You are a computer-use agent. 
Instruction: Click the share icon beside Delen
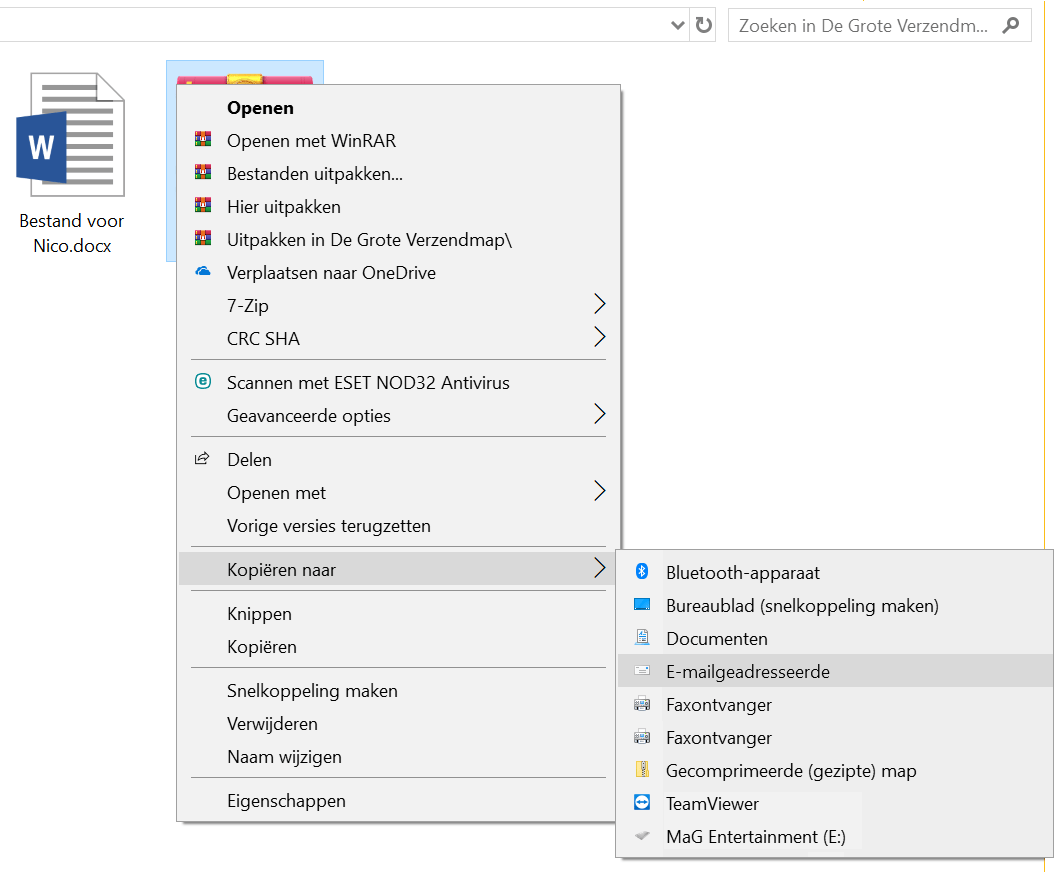pyautogui.click(x=203, y=459)
